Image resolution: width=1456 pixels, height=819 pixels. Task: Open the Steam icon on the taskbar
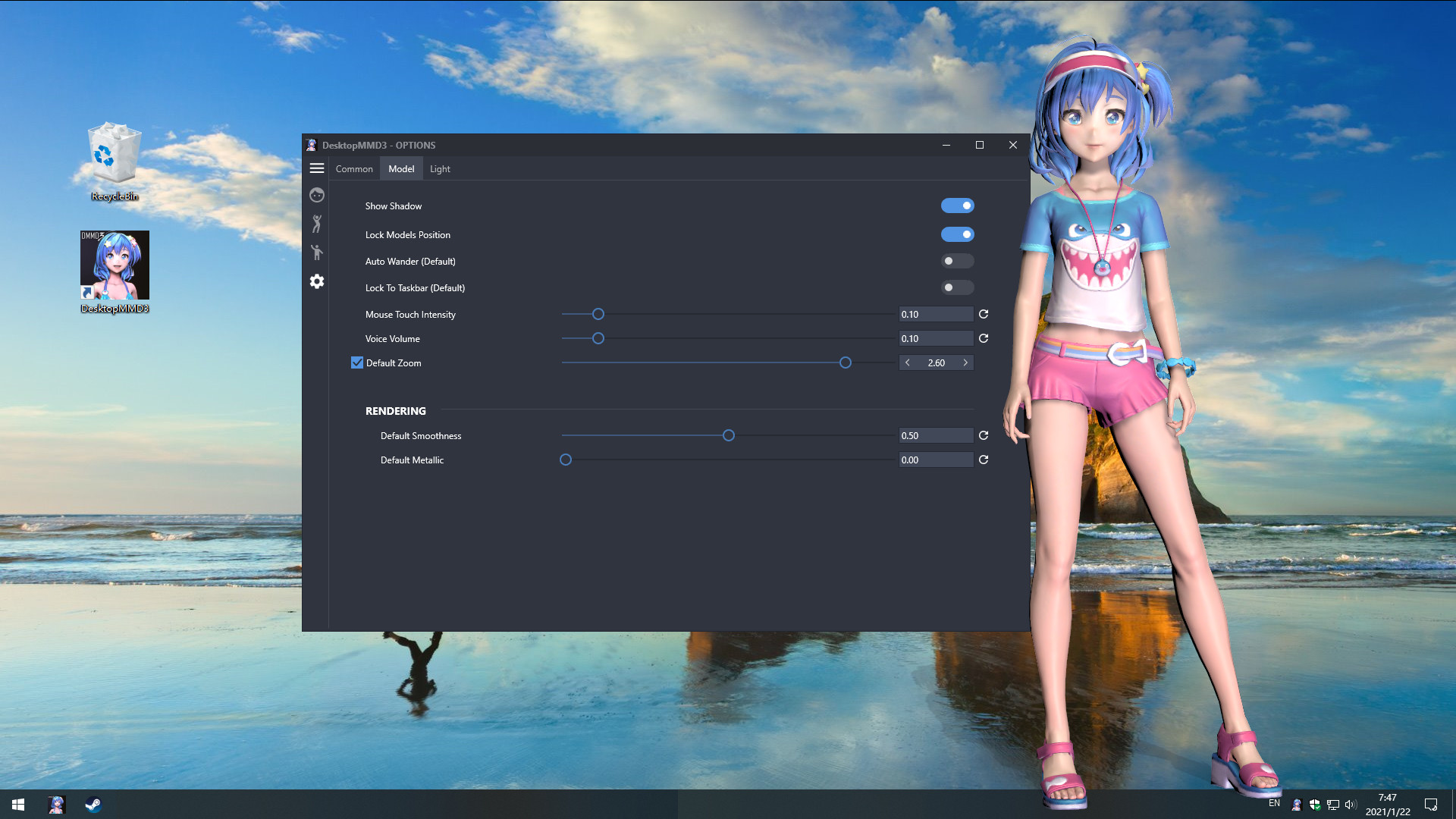[x=93, y=805]
